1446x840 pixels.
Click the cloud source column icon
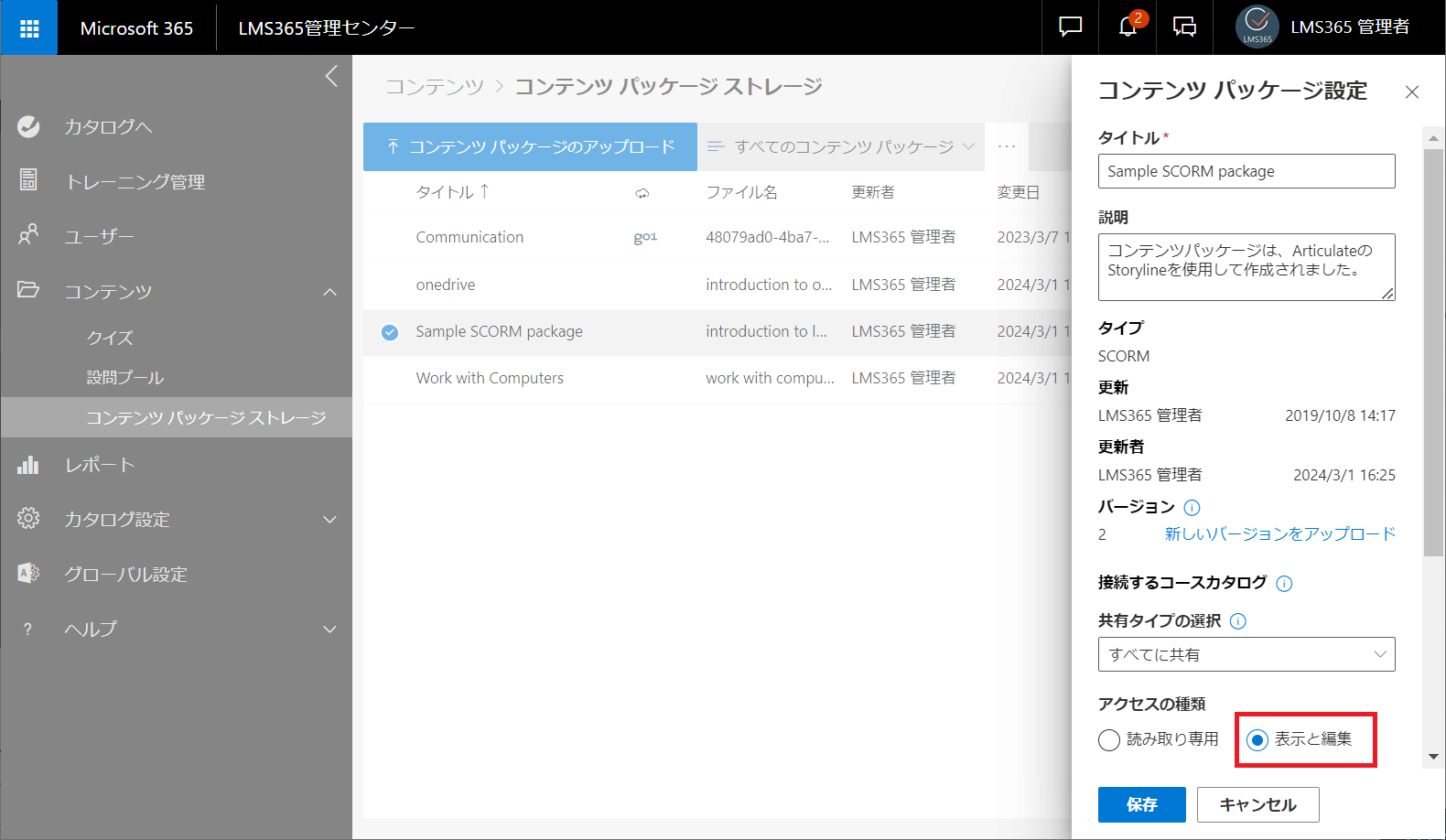(x=642, y=193)
